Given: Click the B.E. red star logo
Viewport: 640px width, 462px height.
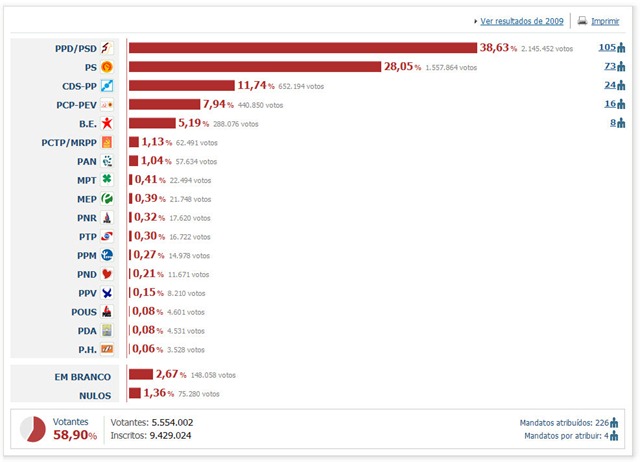Looking at the screenshot, I should 107,123.
